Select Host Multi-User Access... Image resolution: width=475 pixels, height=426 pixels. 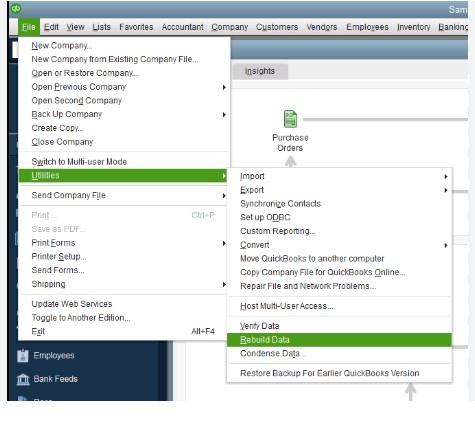(339, 306)
